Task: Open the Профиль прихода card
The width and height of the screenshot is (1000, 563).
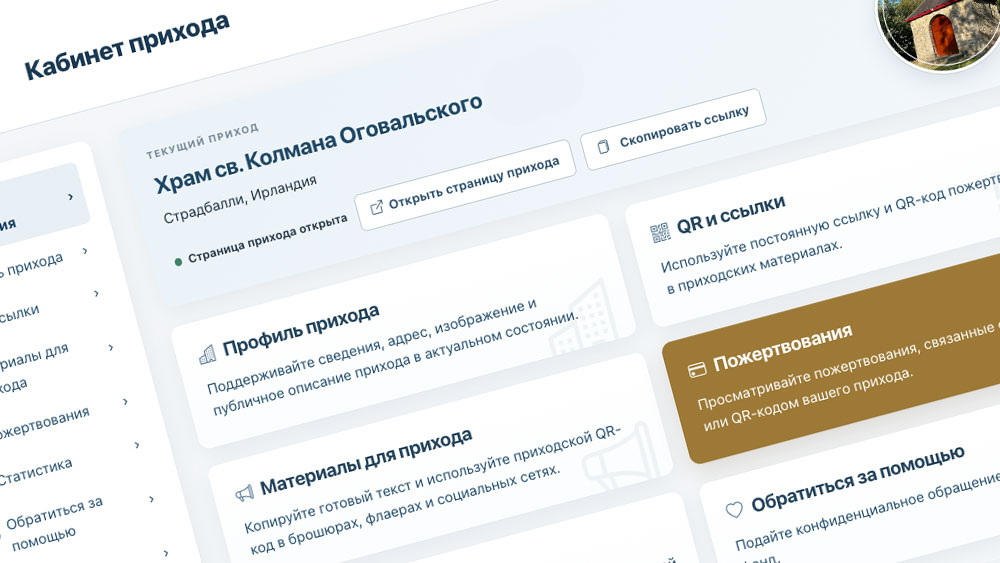Action: (403, 331)
